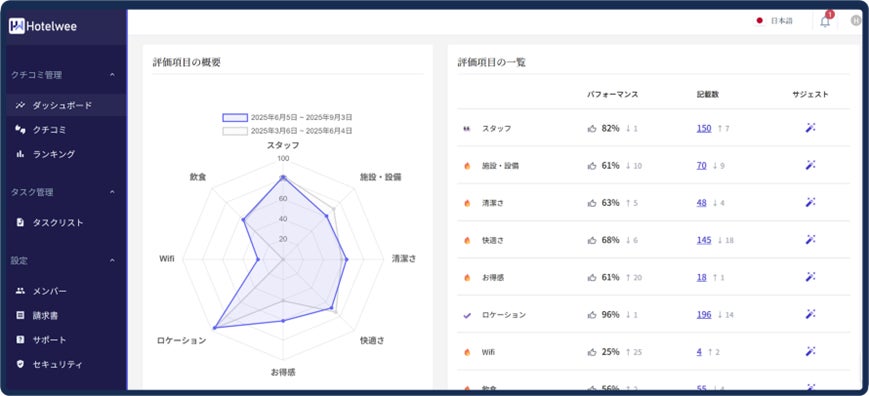Toggle the 2025年6月5日 legend series in chart
Viewport: 869px width, 396px height.
288,117
